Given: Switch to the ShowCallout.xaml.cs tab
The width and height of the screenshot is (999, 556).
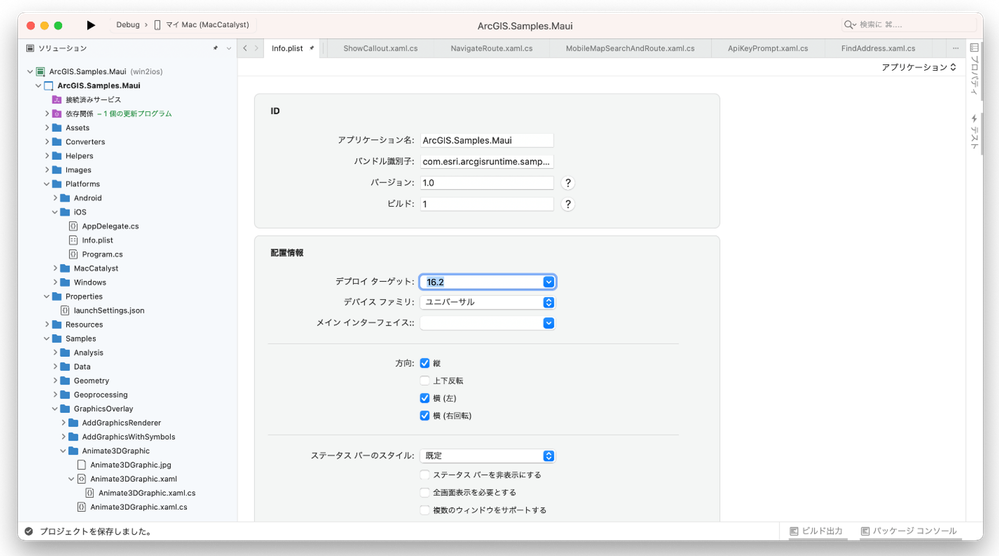Looking at the screenshot, I should click(x=380, y=48).
